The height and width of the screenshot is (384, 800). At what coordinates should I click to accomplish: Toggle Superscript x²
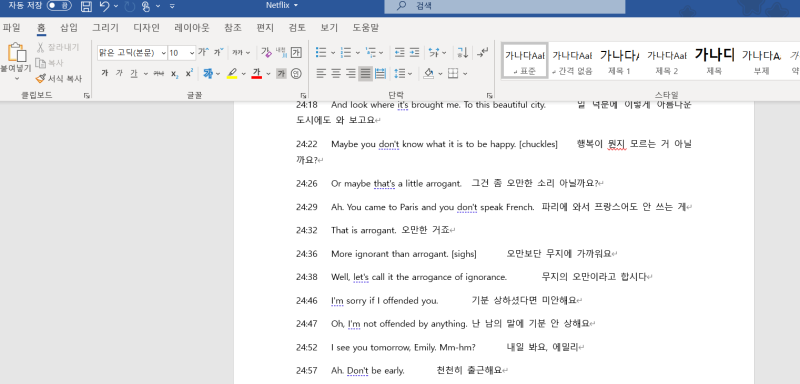coord(189,73)
